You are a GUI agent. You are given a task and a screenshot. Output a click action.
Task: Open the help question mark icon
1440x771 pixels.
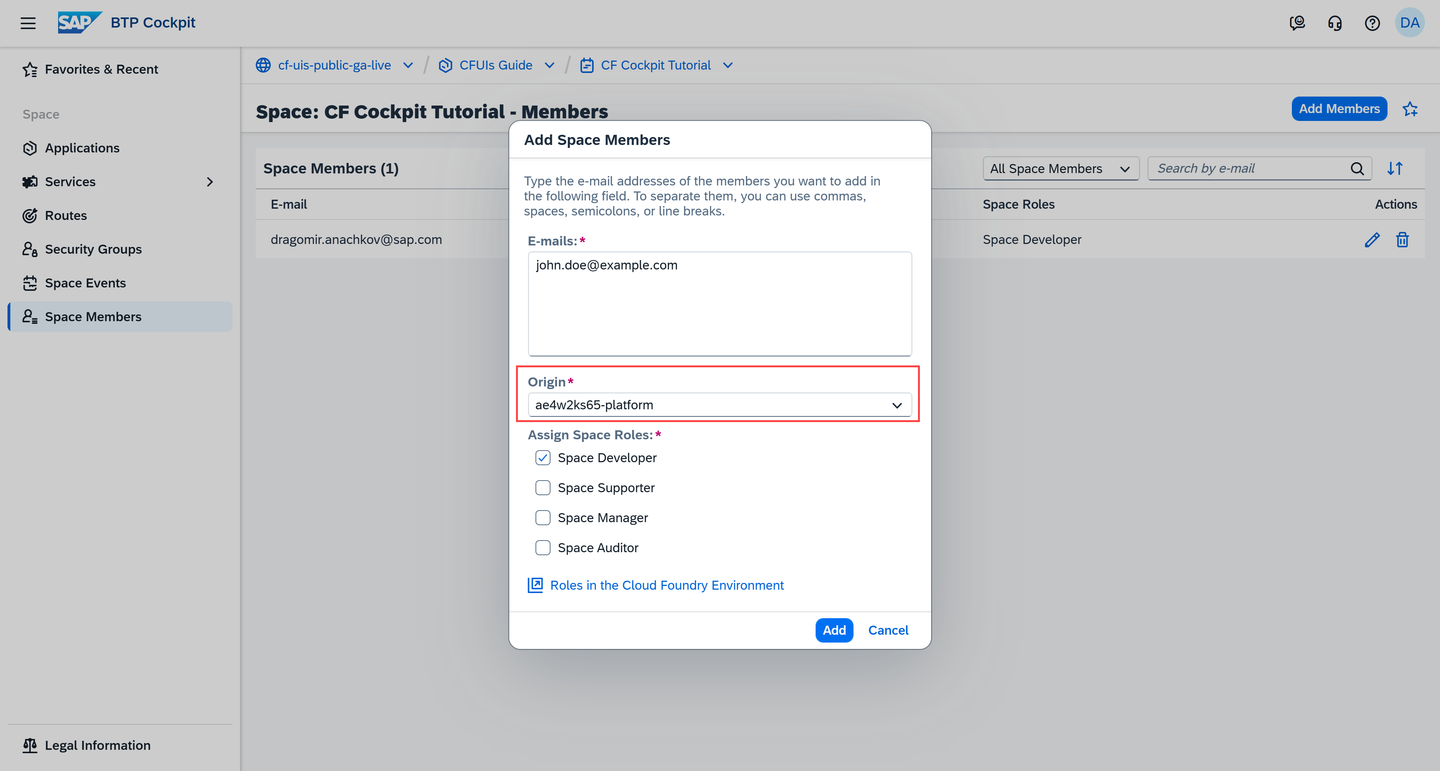1372,23
